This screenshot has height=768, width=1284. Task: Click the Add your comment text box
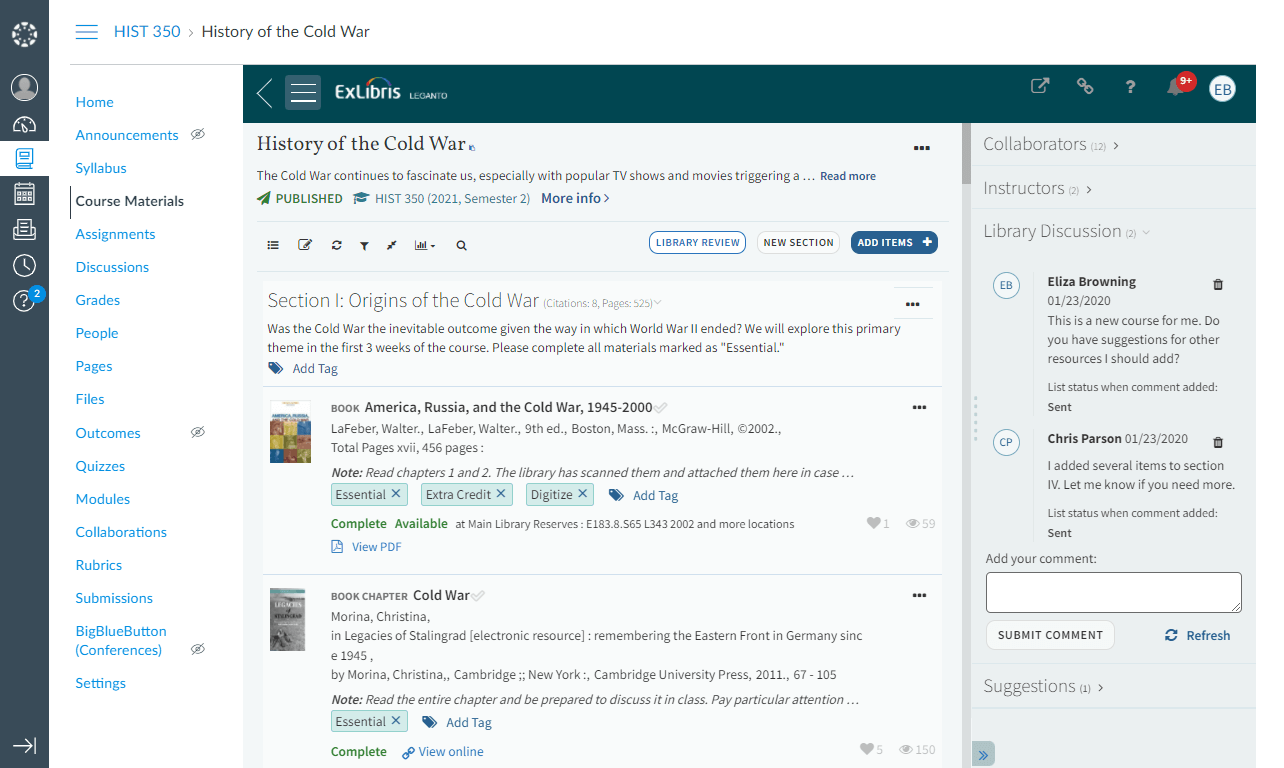click(x=1113, y=592)
